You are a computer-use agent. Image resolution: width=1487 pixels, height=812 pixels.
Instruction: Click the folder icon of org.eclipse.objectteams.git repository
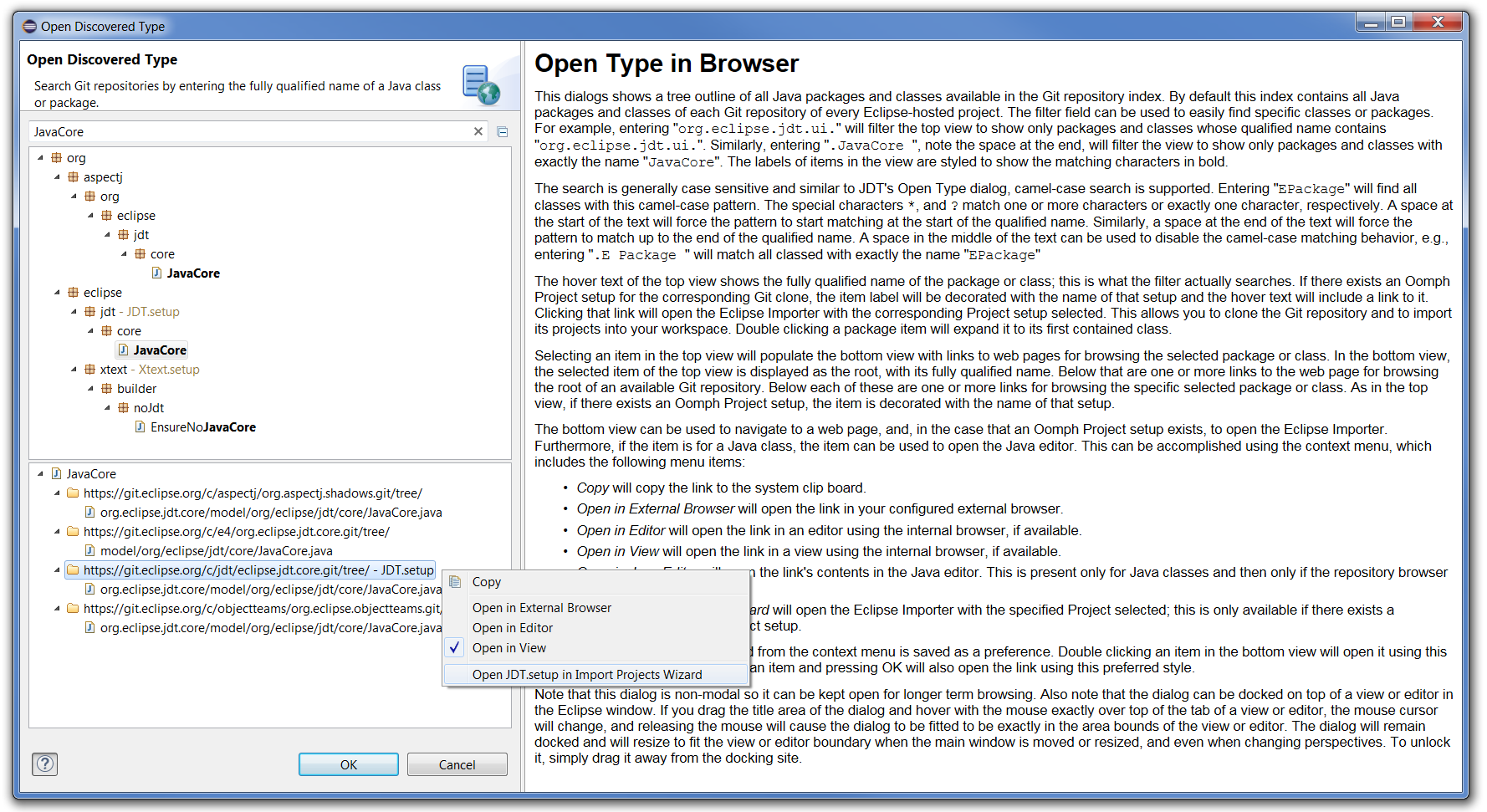click(x=74, y=608)
